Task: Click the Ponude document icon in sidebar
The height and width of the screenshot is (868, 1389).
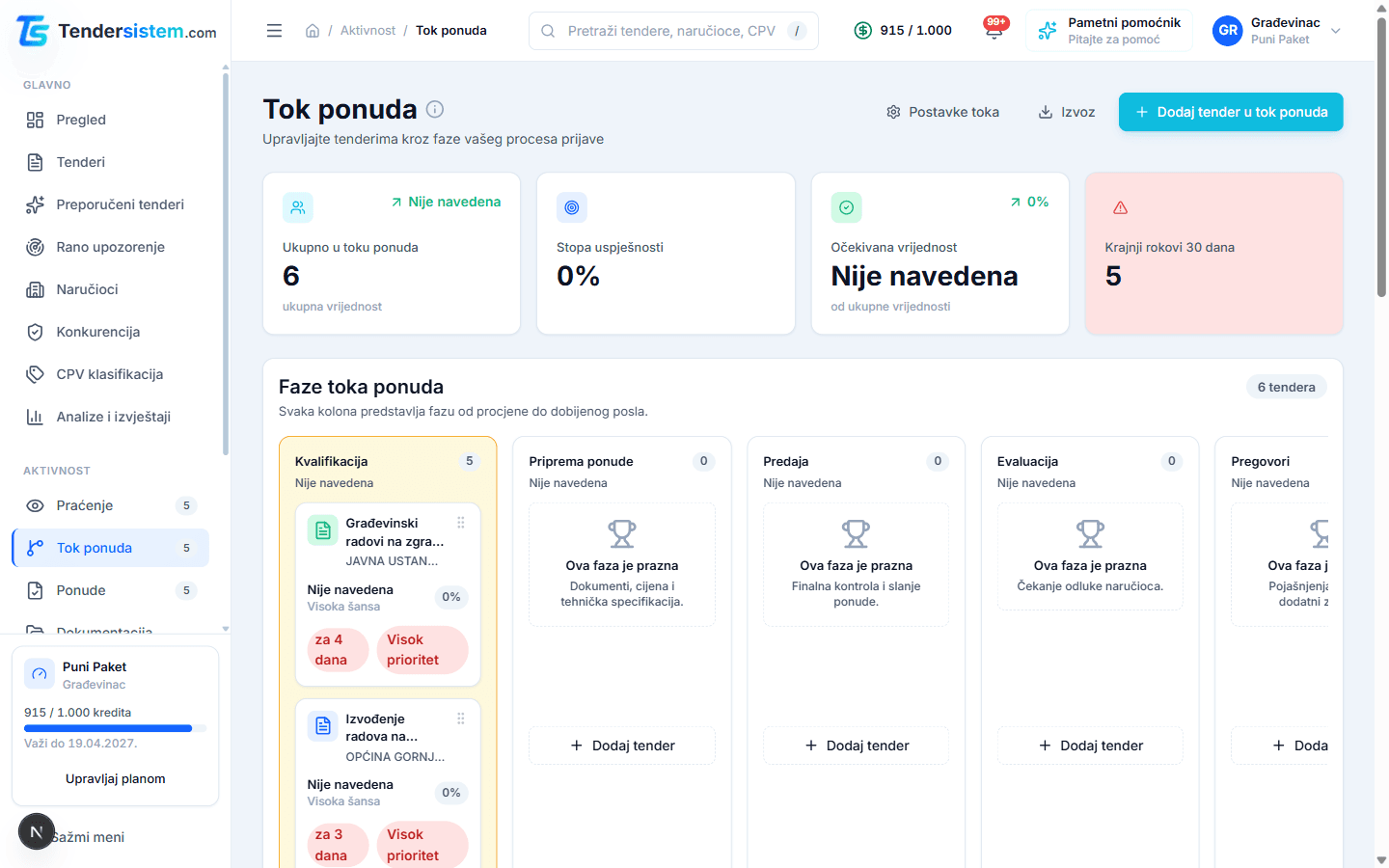Action: click(x=35, y=590)
